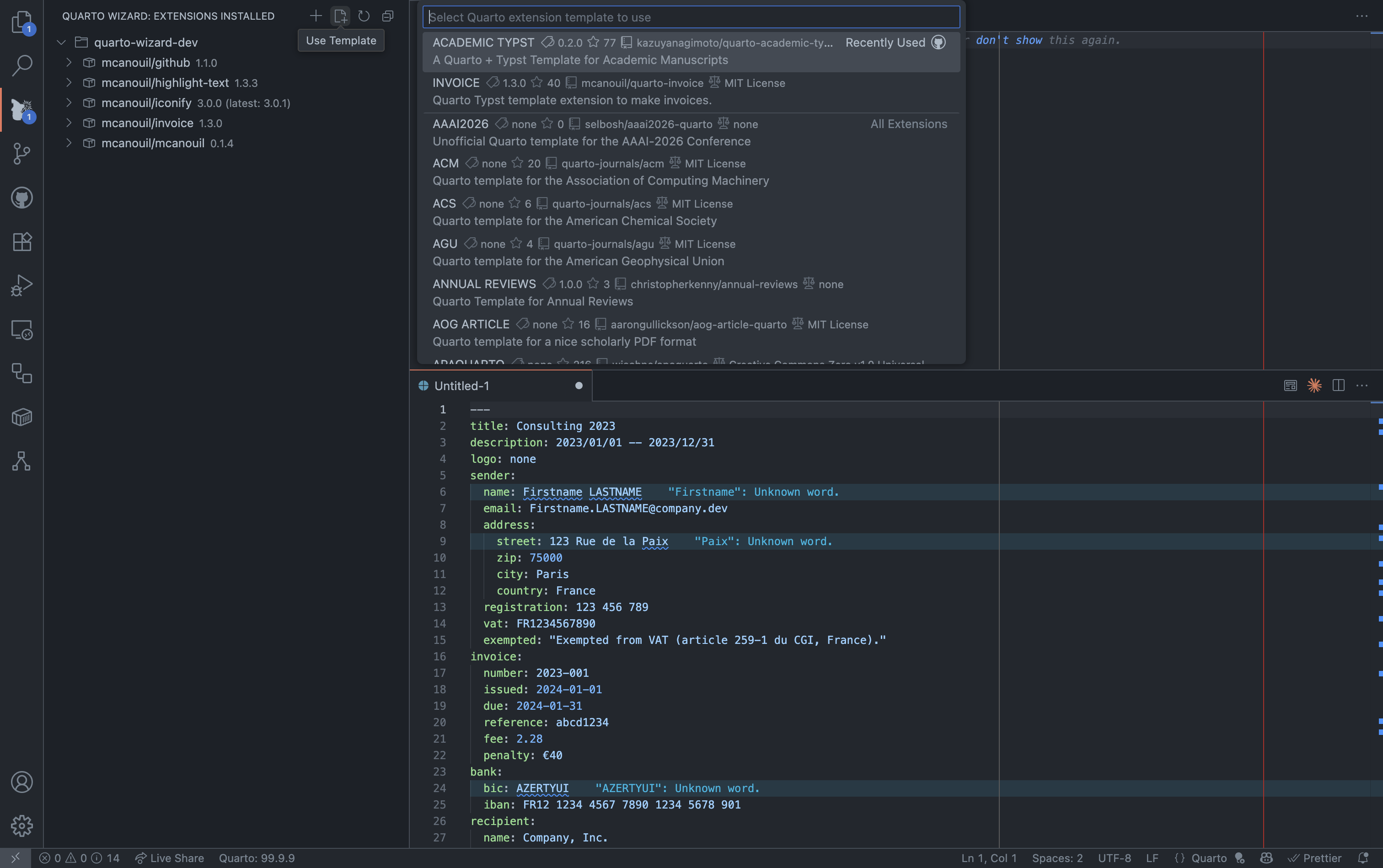The height and width of the screenshot is (868, 1383).
Task: Expand the mcanouil/invoice extension entry
Action: [69, 123]
